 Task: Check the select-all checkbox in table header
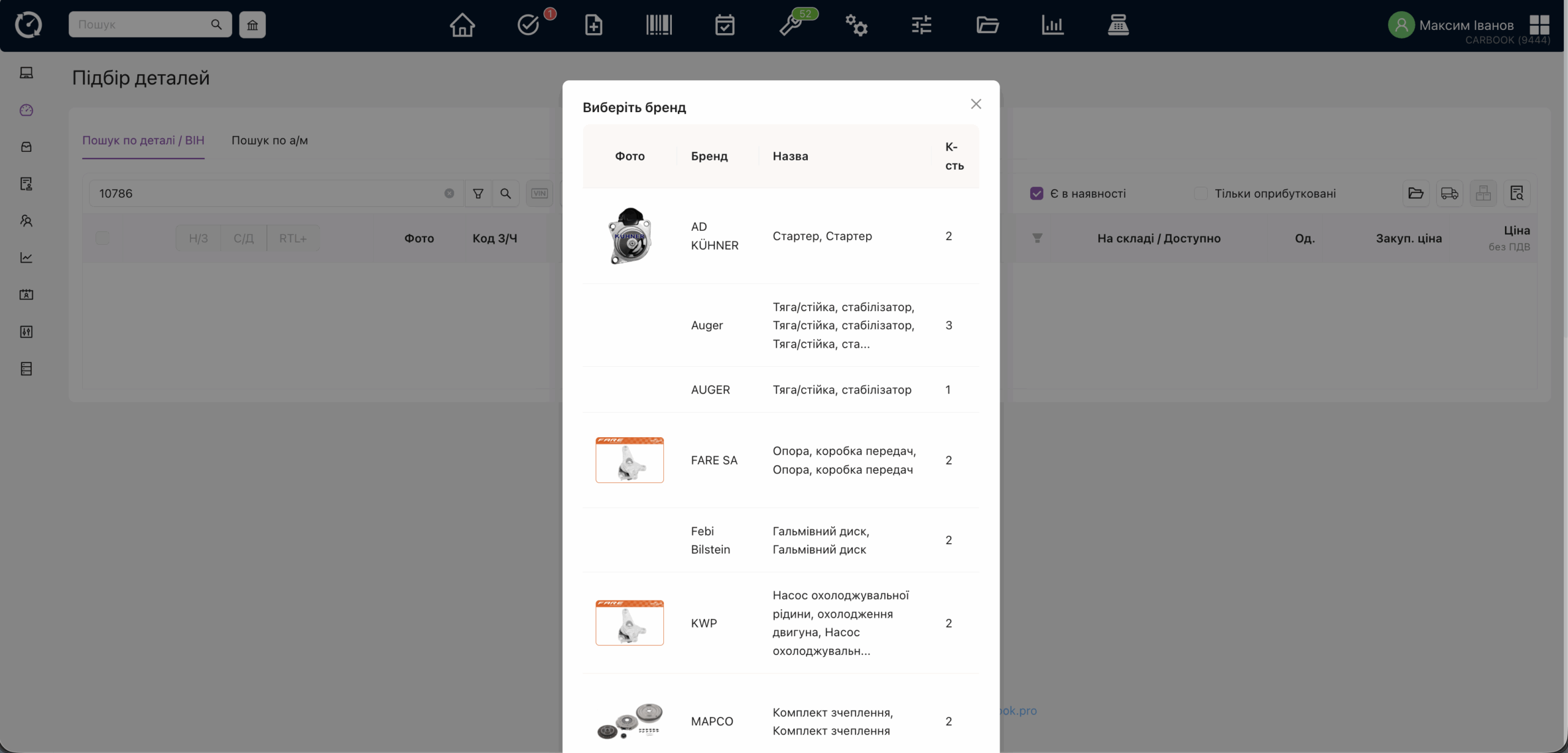tap(102, 238)
